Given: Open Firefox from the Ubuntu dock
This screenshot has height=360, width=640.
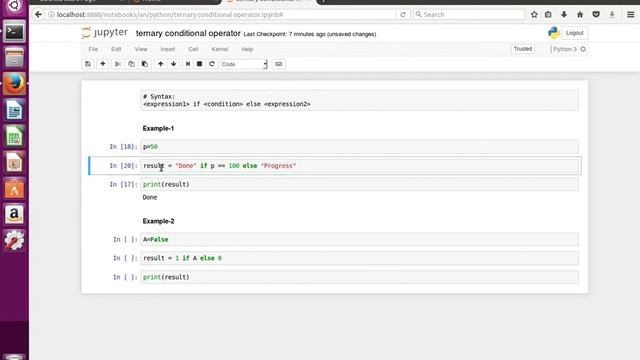Looking at the screenshot, I should (x=14, y=84).
